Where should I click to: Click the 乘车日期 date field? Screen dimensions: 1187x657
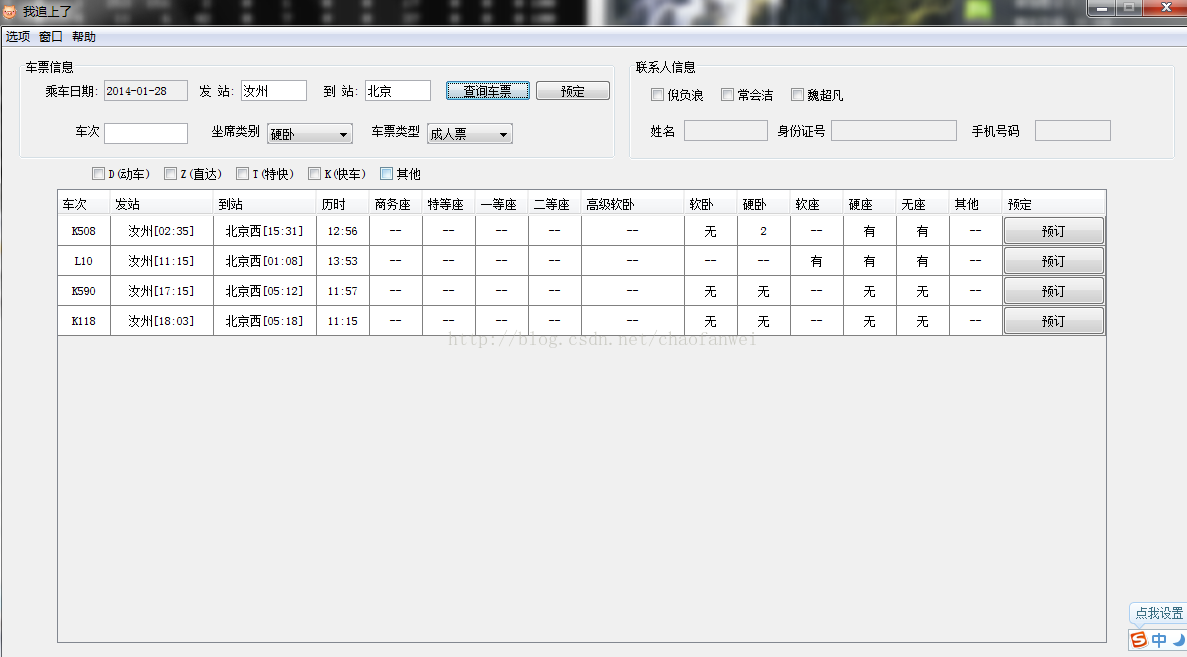click(x=145, y=91)
